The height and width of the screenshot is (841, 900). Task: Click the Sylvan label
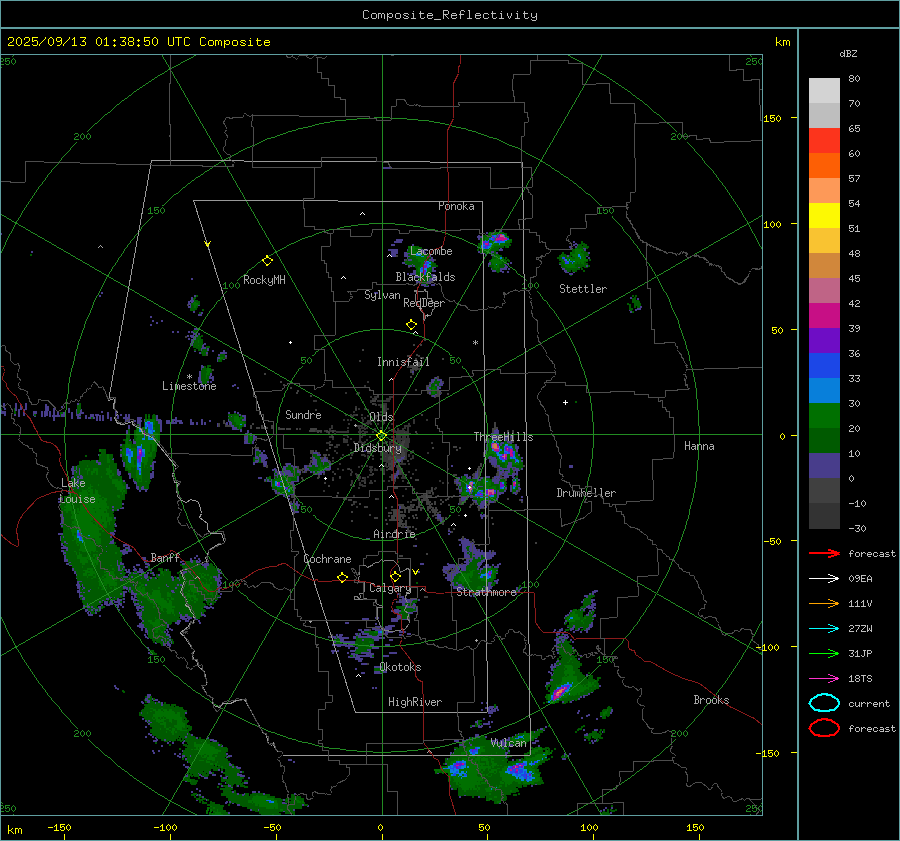pyautogui.click(x=382, y=295)
